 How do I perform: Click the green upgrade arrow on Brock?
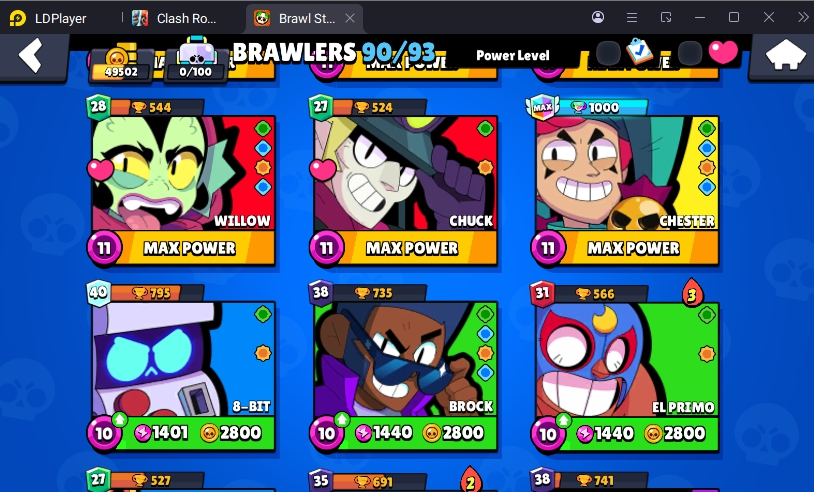341,418
